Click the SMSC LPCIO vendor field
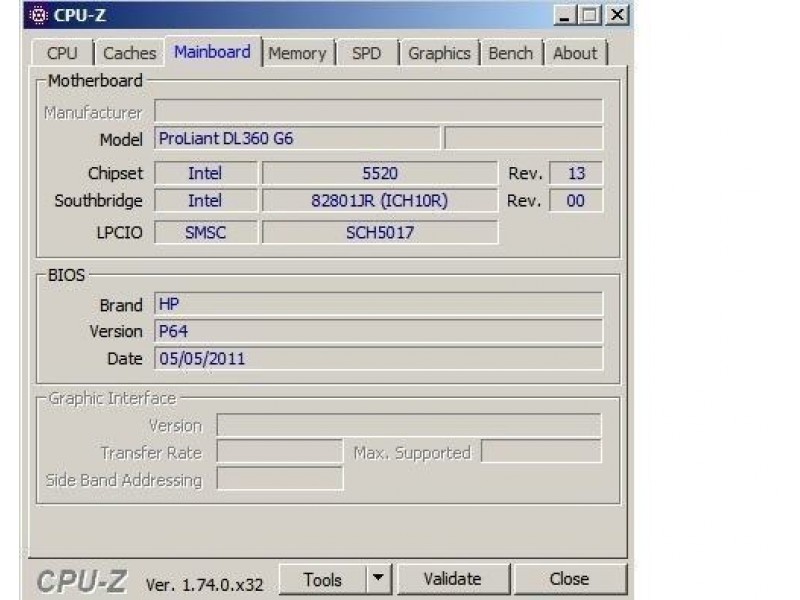 pyautogui.click(x=206, y=232)
